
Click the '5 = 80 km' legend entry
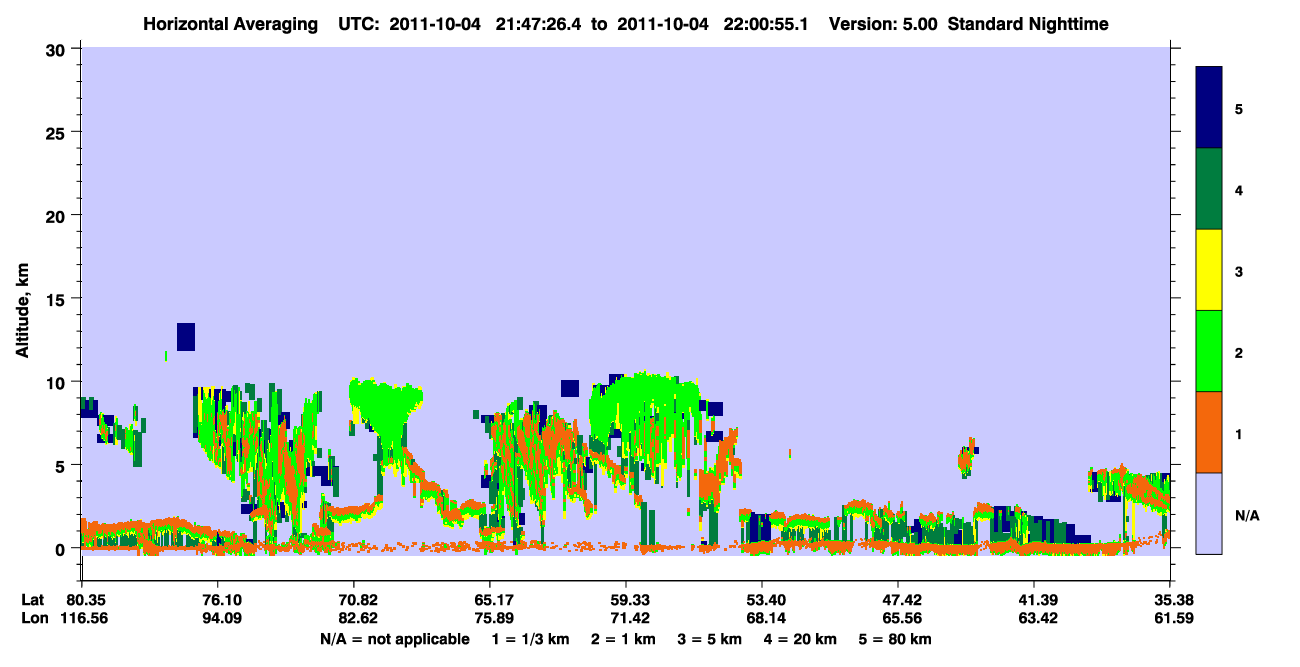pos(895,639)
